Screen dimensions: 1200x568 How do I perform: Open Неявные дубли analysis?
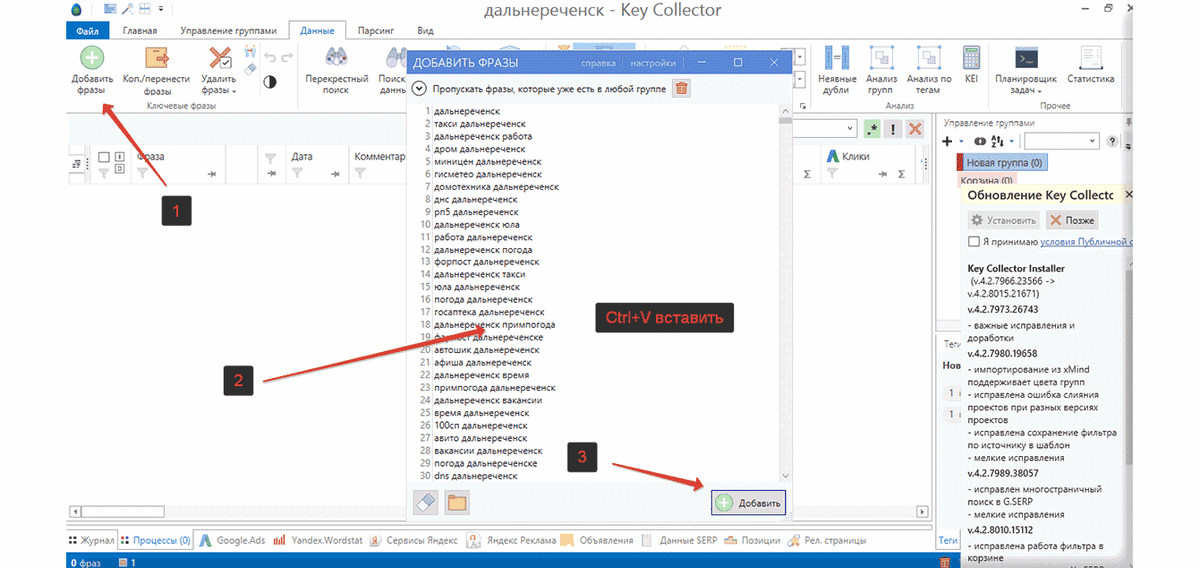coord(837,70)
